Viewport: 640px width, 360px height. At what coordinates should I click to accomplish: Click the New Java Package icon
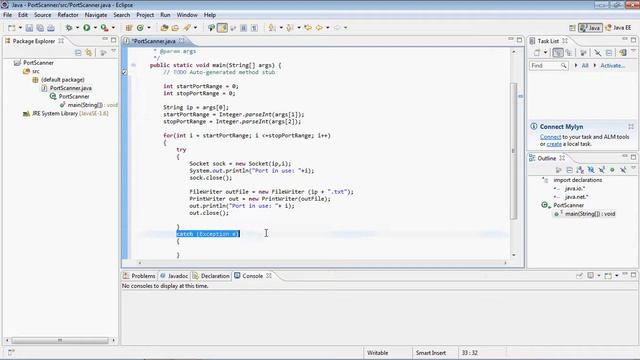pyautogui.click(x=129, y=28)
